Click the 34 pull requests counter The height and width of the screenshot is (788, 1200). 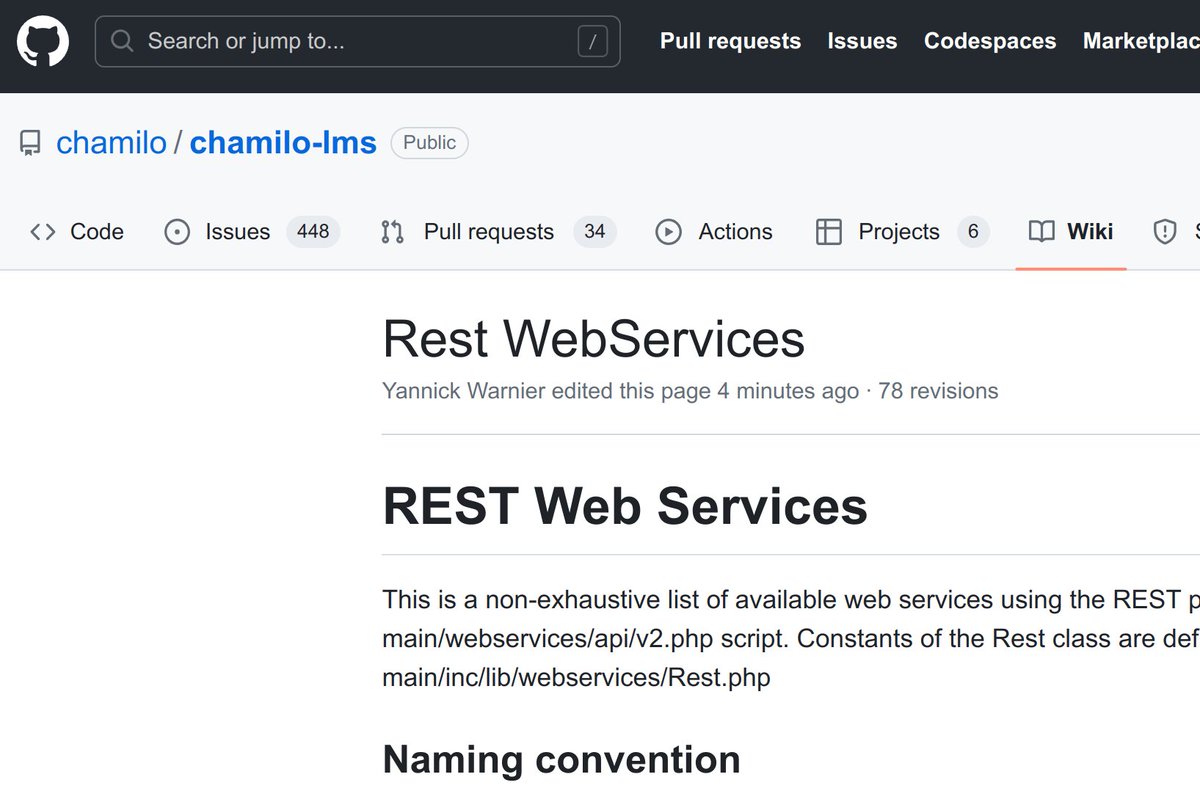click(x=595, y=232)
